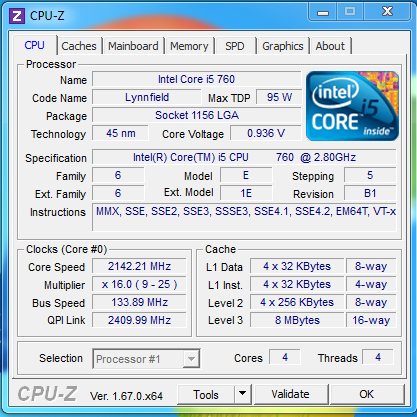Show the About tab
Viewport: 417px width, 417px height.
[330, 46]
